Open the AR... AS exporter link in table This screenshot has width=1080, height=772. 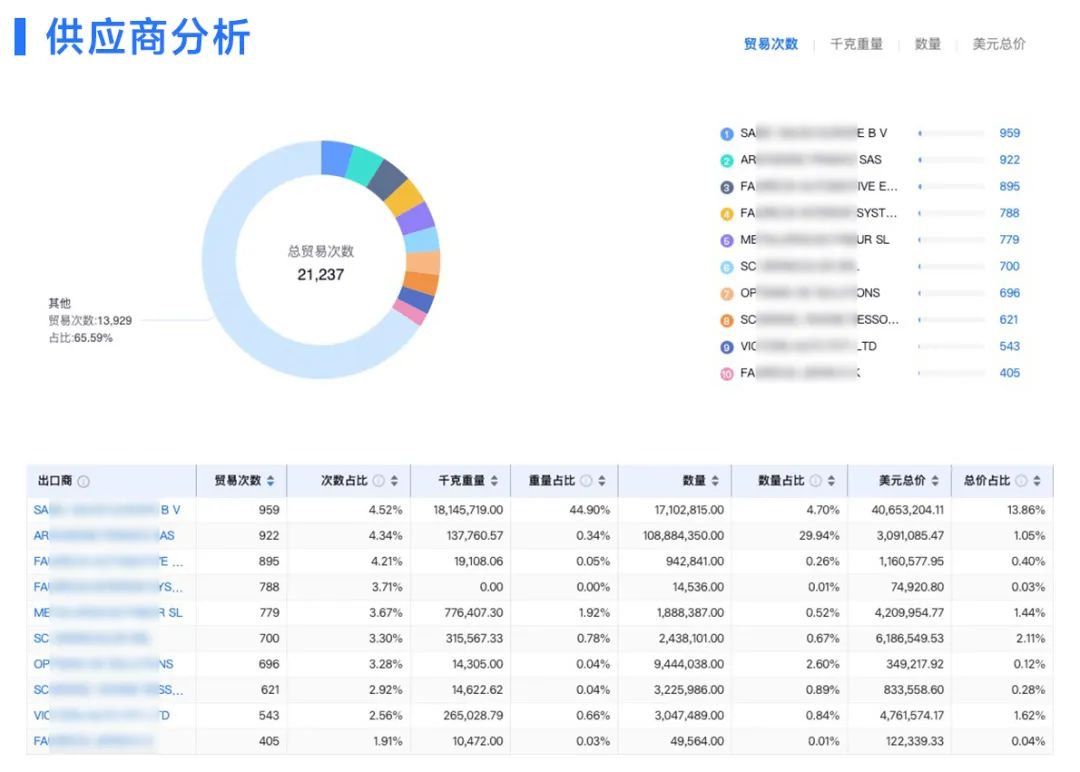[104, 535]
